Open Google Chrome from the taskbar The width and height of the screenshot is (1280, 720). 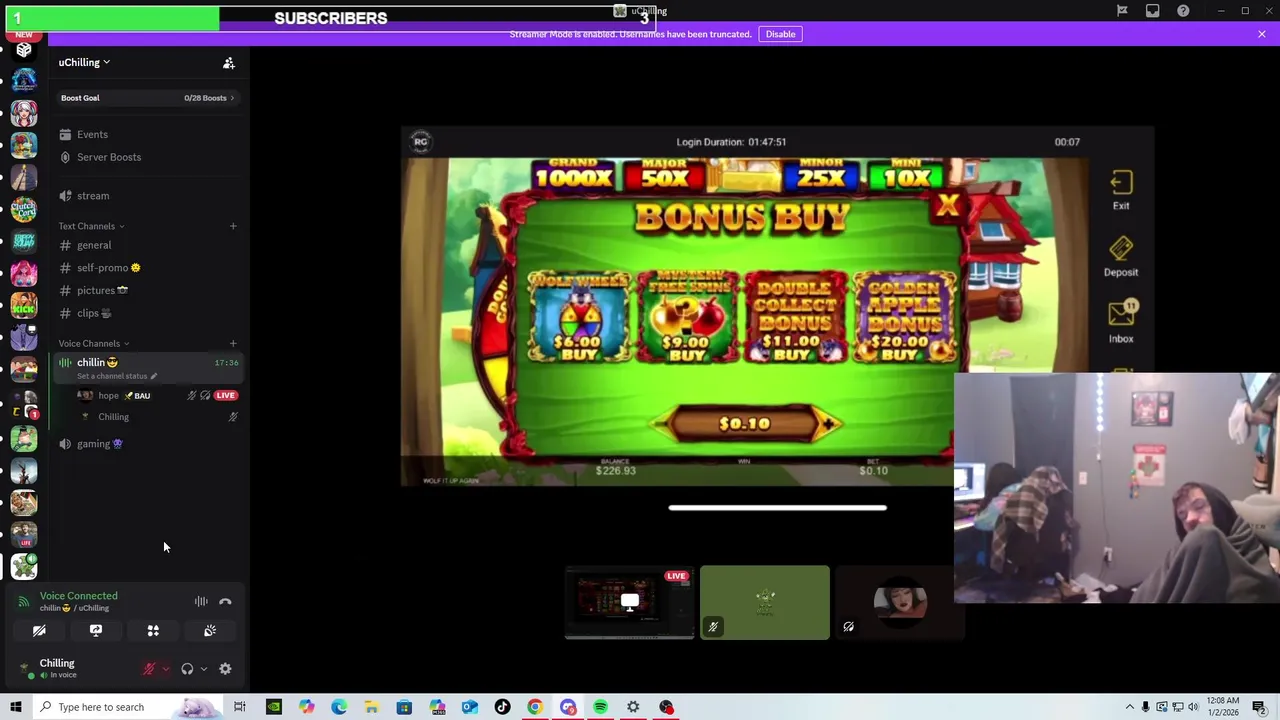pos(535,707)
